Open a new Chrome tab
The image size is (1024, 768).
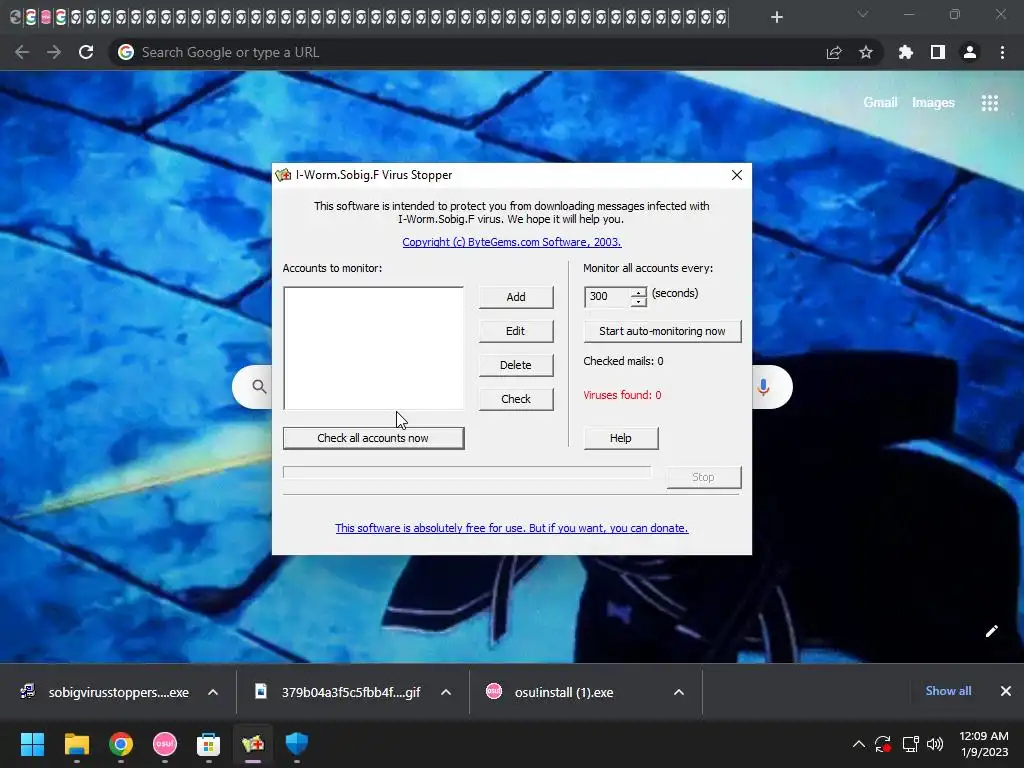[776, 17]
